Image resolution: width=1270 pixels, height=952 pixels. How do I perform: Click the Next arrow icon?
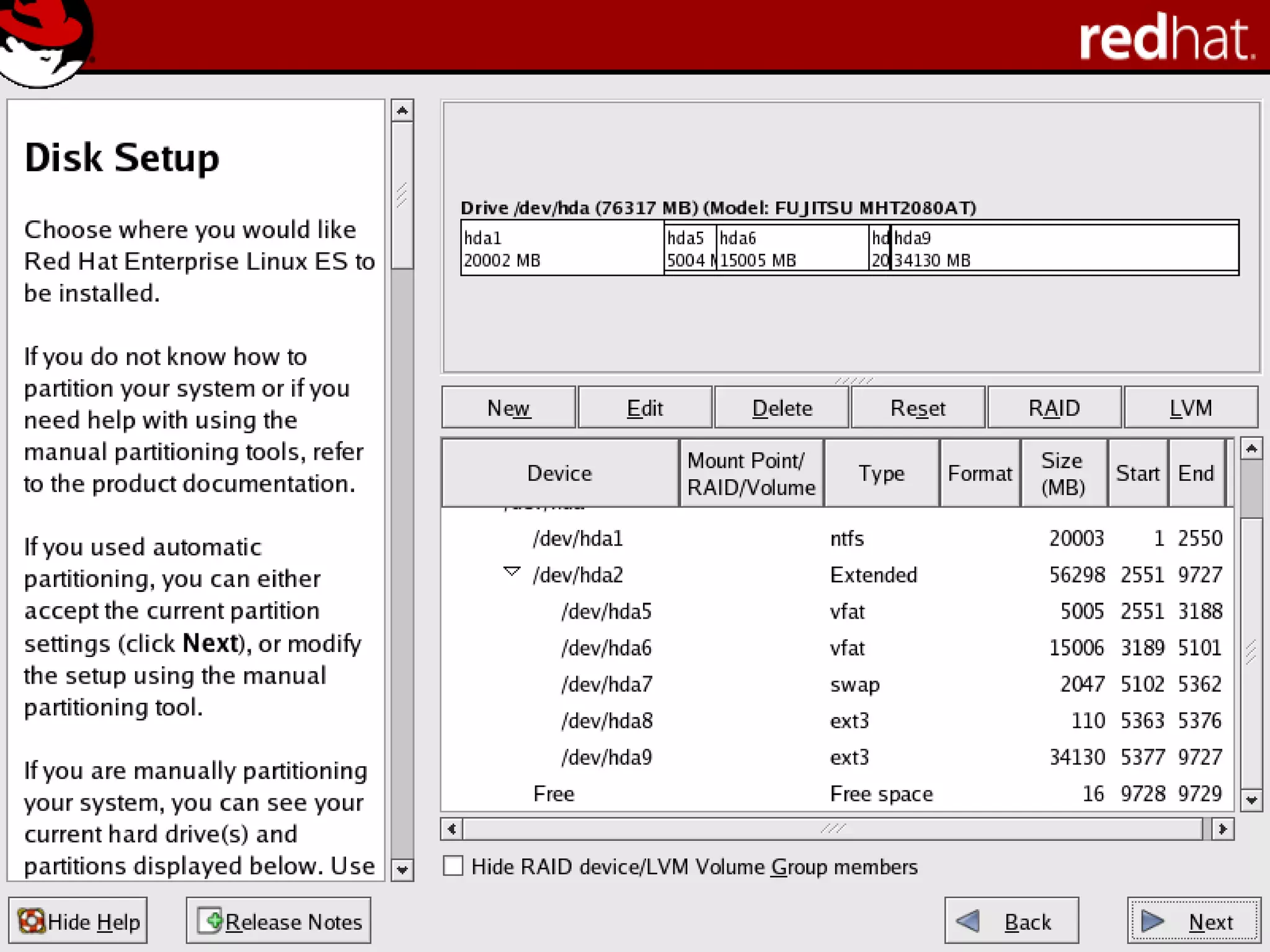point(1152,921)
